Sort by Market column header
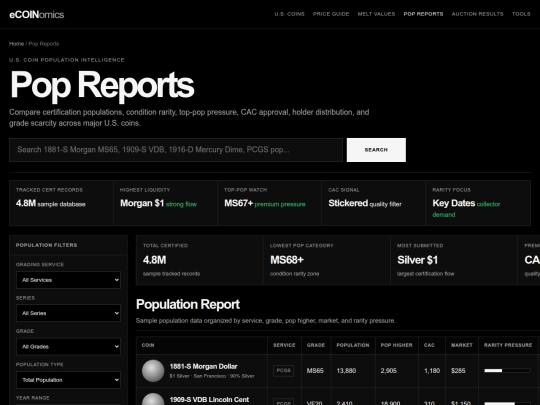This screenshot has width=540, height=405. click(462, 345)
